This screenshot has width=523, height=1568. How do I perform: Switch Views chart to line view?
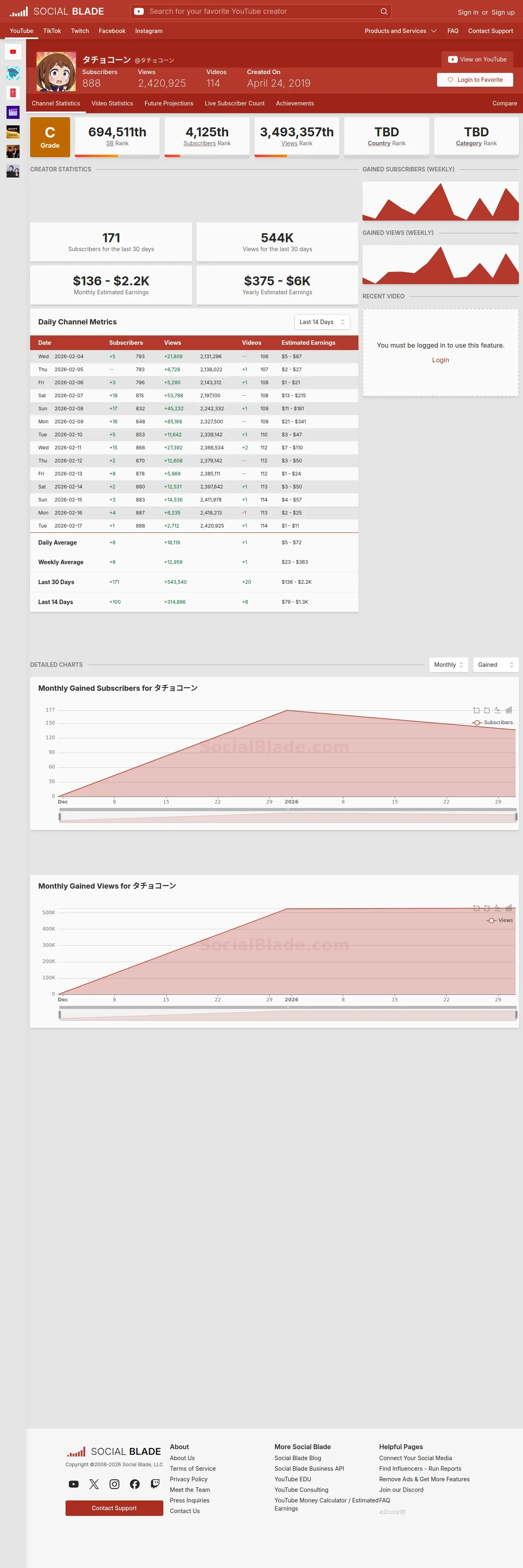click(x=497, y=908)
